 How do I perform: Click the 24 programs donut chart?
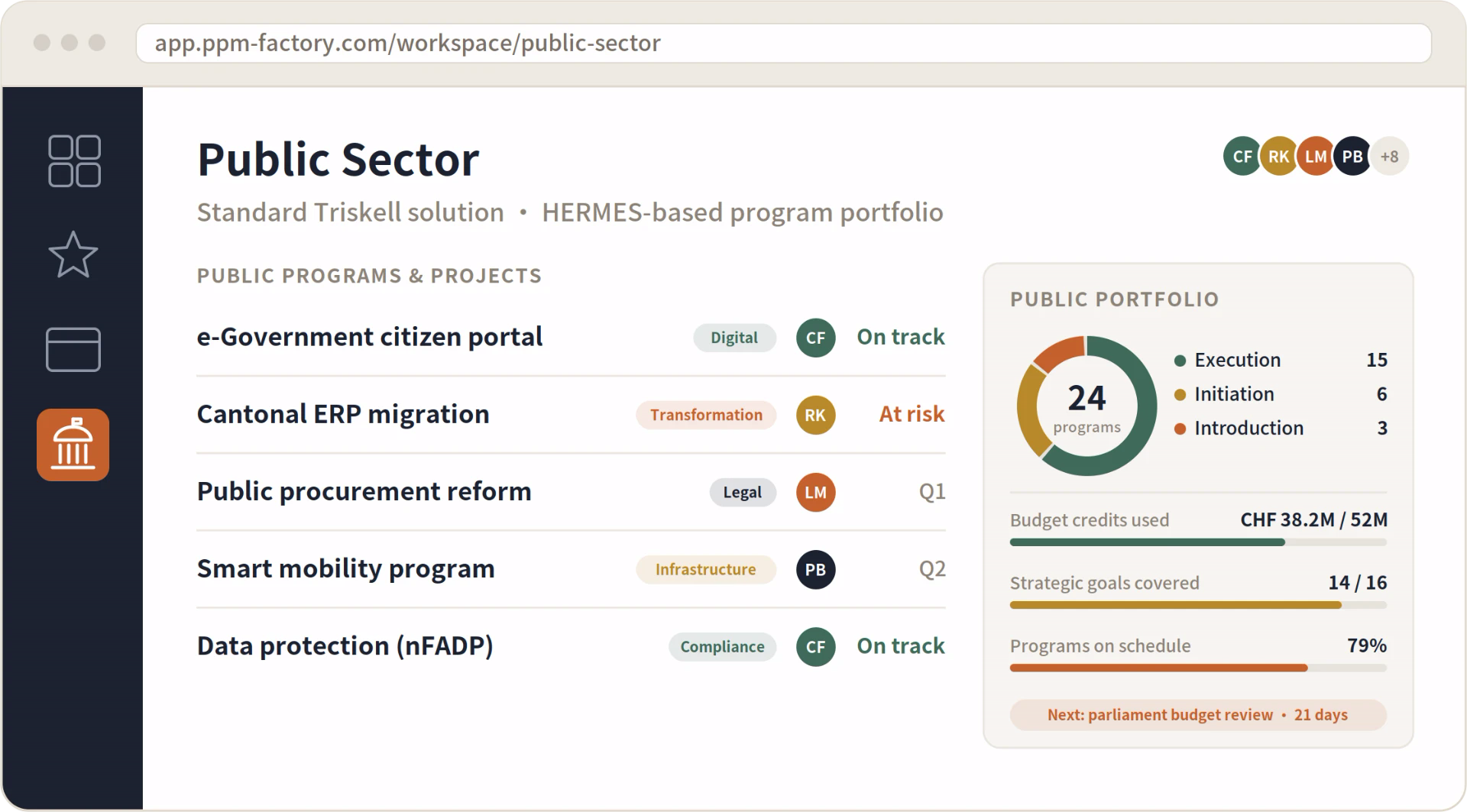click(1086, 406)
